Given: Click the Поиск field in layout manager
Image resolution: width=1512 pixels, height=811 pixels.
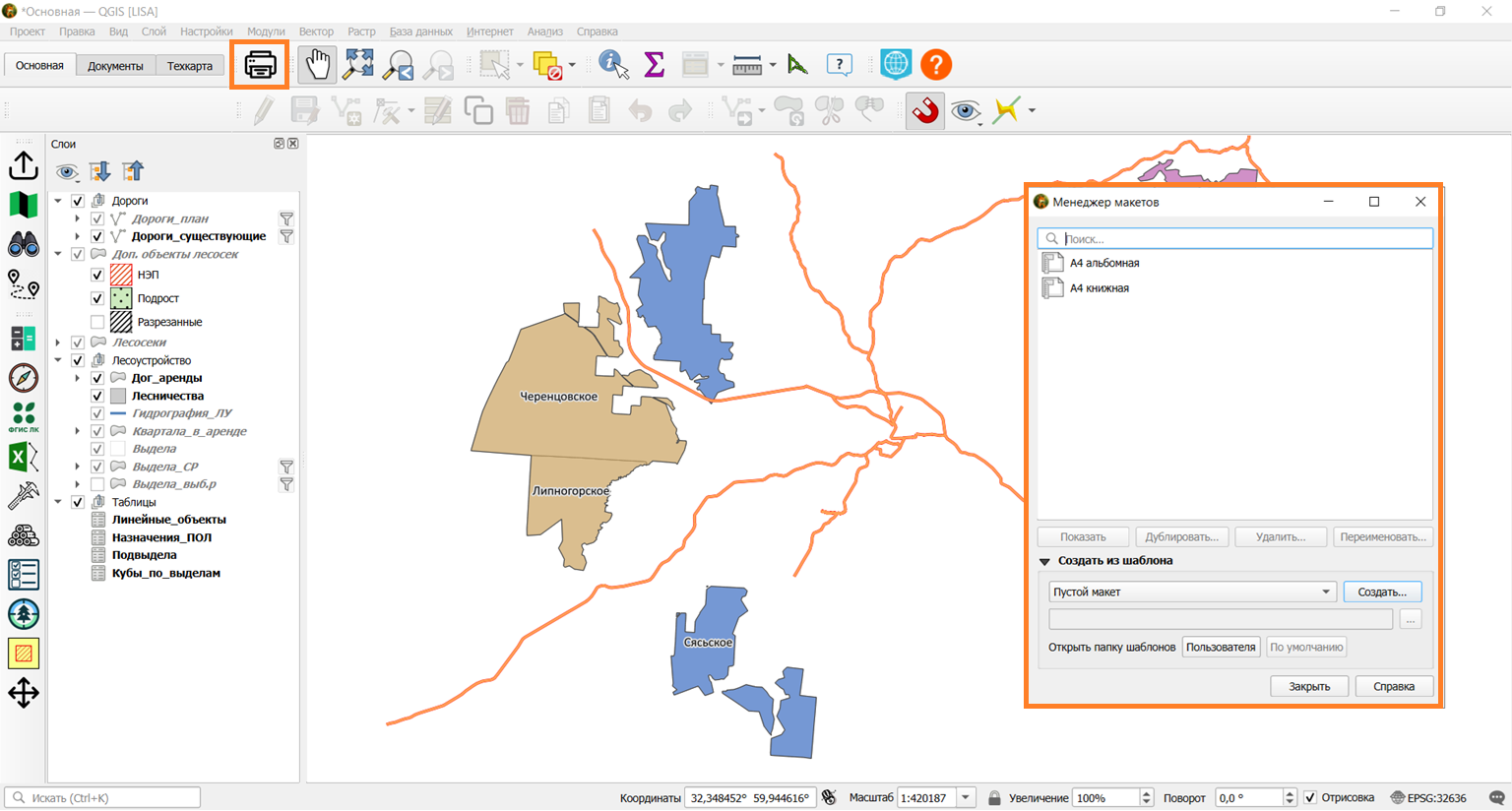Looking at the screenshot, I should coord(1235,238).
